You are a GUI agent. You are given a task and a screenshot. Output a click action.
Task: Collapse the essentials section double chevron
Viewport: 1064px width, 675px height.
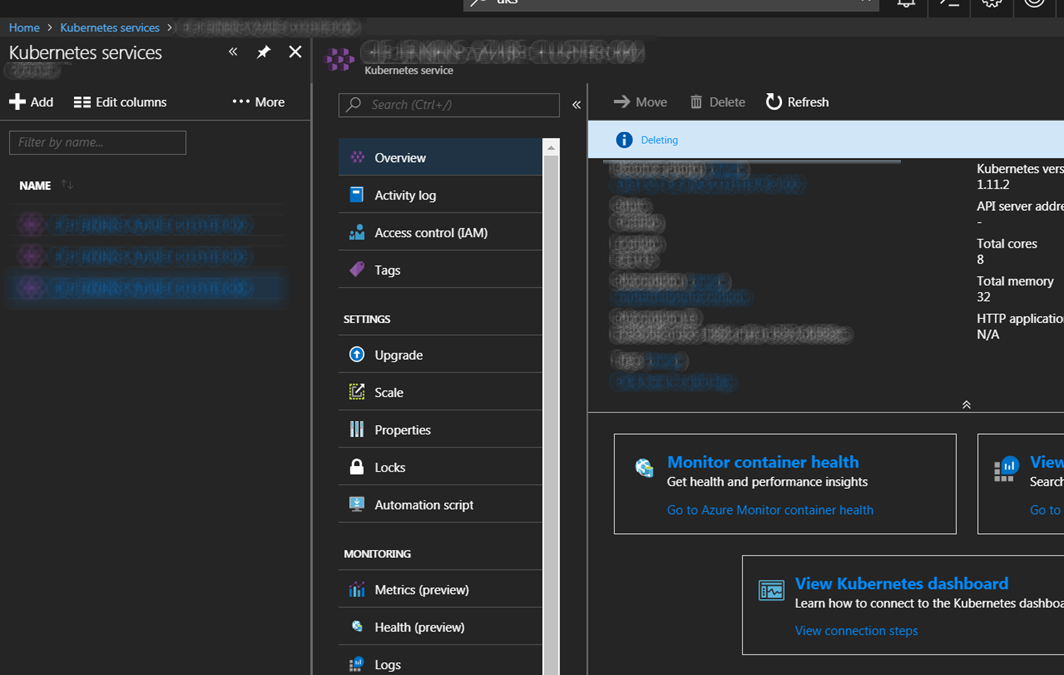[966, 404]
